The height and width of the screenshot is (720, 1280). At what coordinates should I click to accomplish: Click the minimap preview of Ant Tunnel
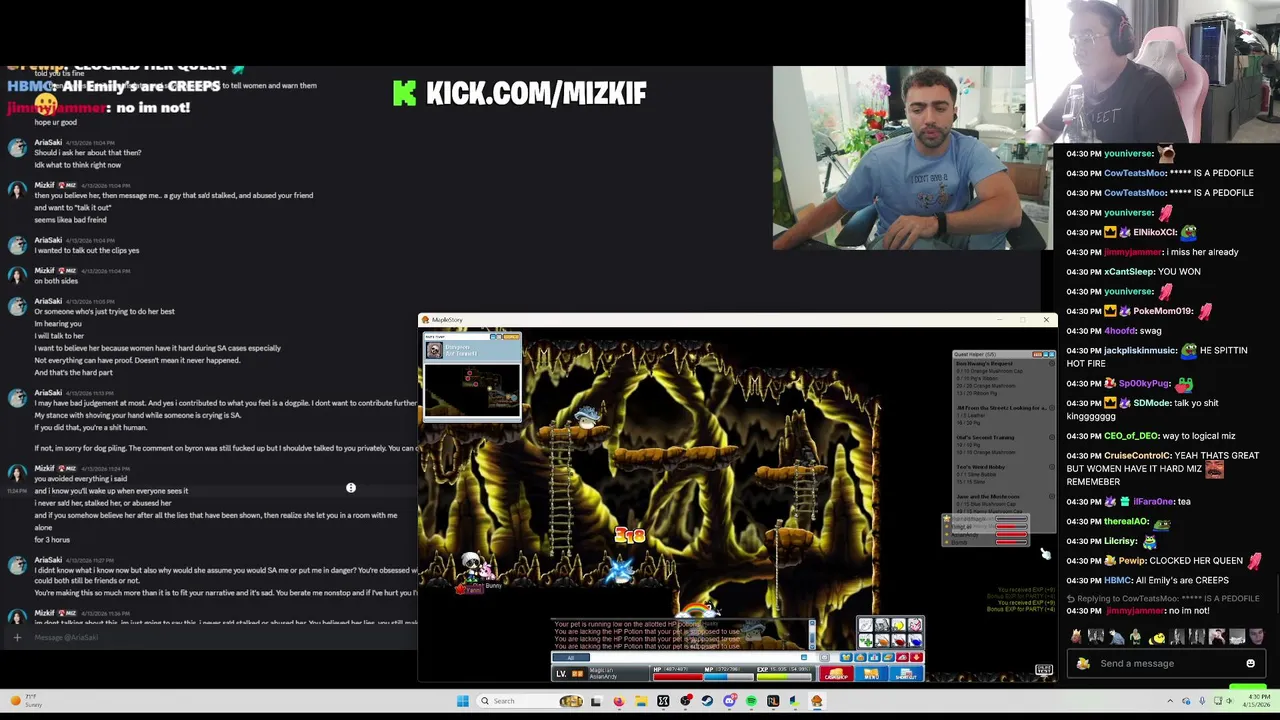pyautogui.click(x=472, y=390)
